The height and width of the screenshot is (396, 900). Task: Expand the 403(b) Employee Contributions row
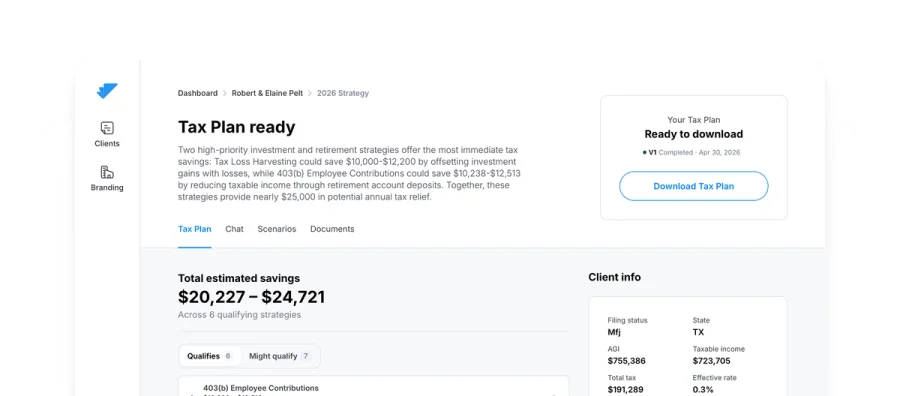tap(373, 386)
